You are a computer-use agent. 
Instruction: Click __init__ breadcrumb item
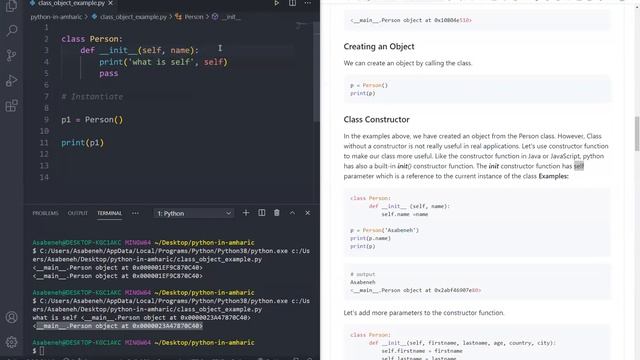pos(231,17)
